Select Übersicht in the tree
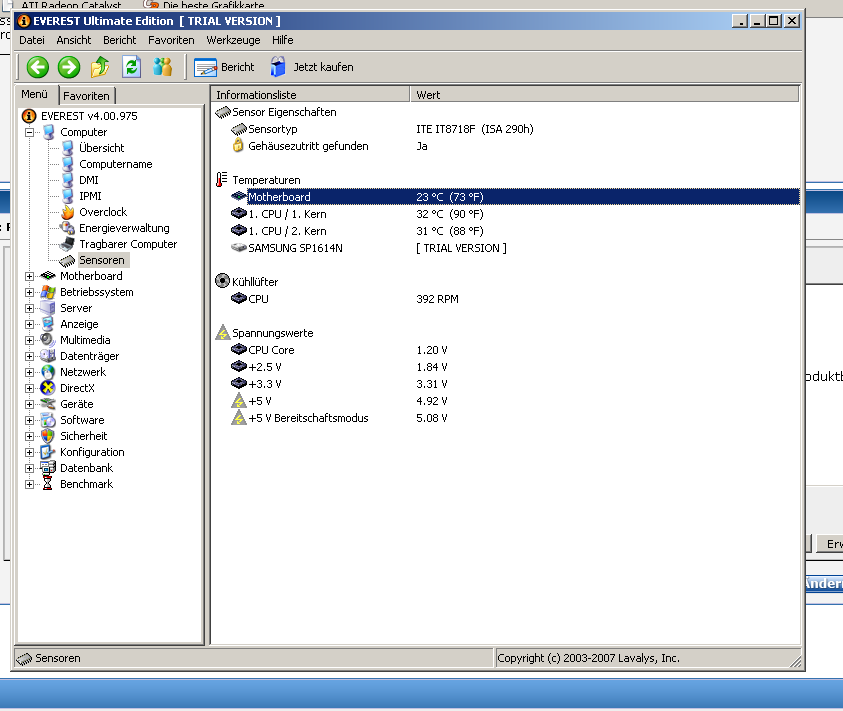Viewport: 843px width, 711px height. 101,148
